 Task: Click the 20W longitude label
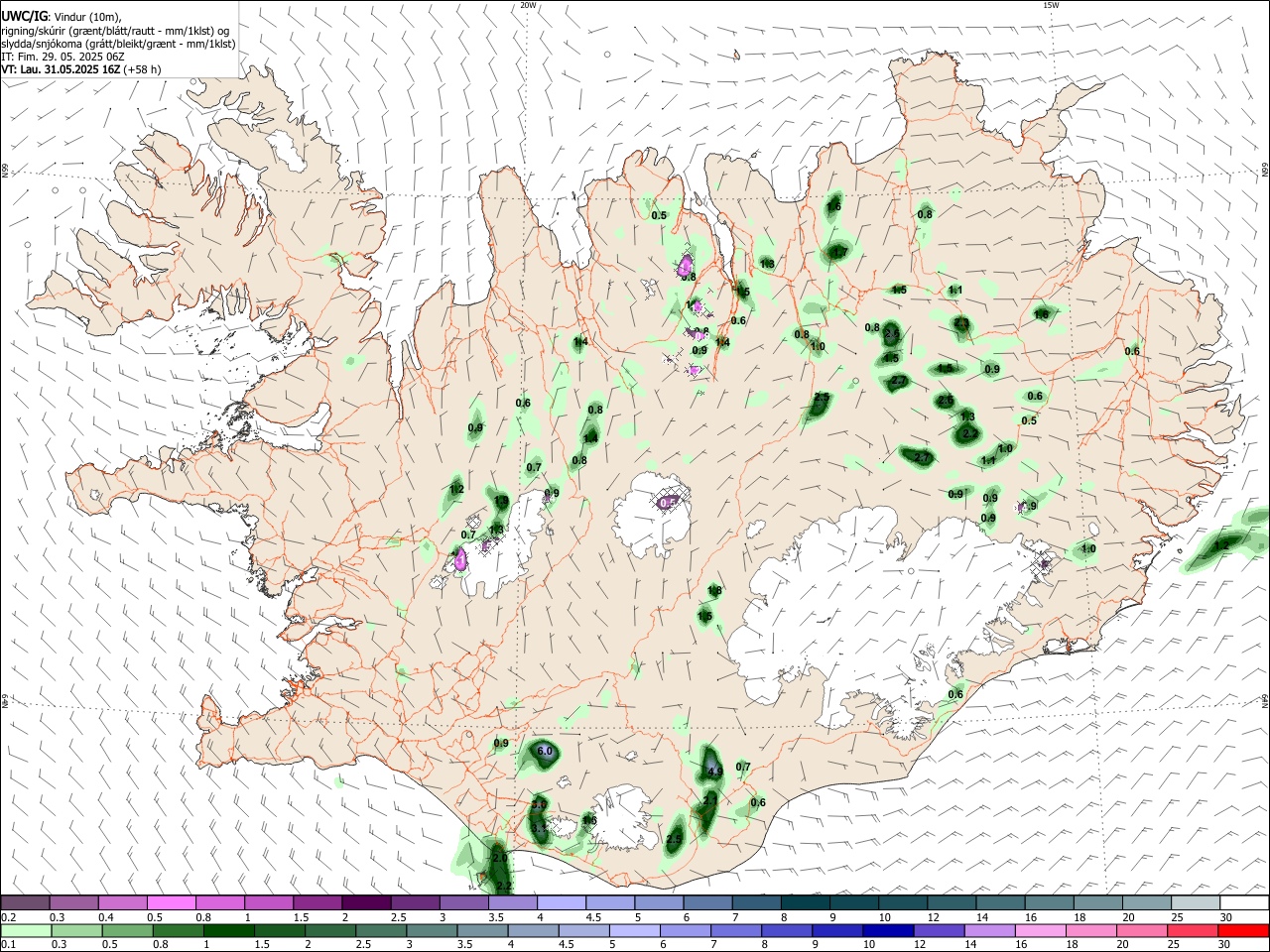pos(528,5)
